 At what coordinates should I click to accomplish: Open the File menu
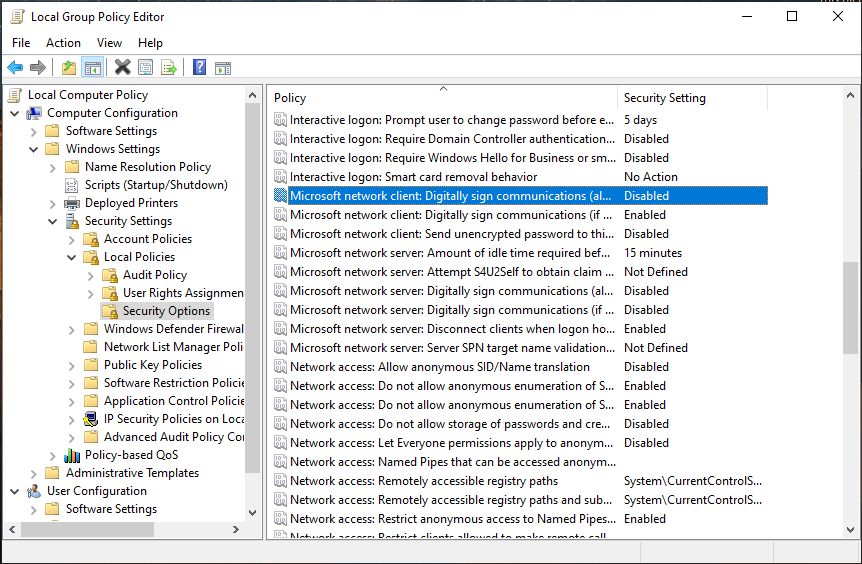(x=21, y=43)
